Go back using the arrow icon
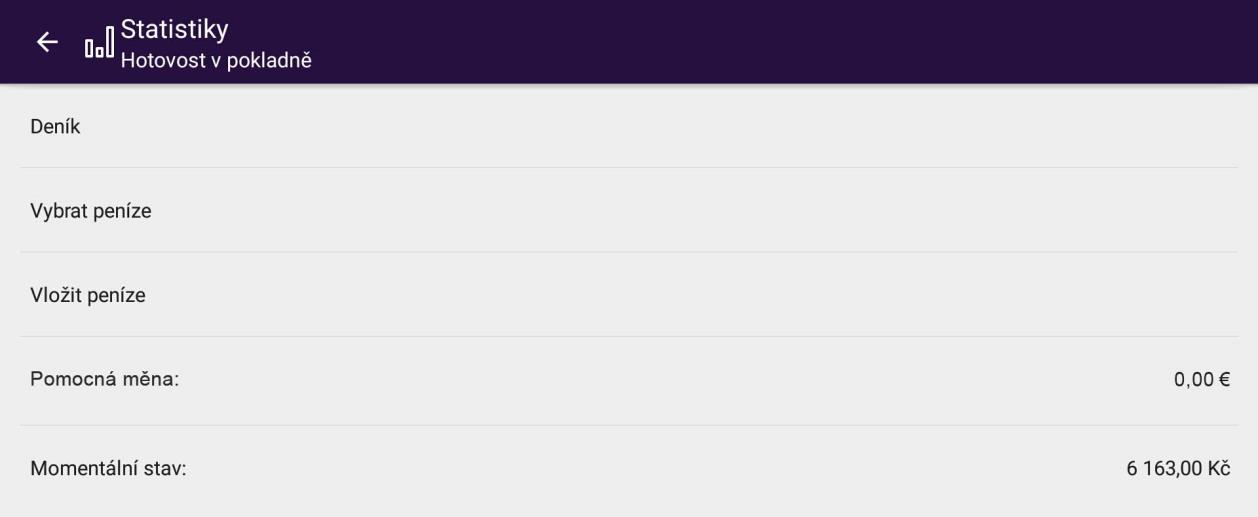 tap(45, 42)
